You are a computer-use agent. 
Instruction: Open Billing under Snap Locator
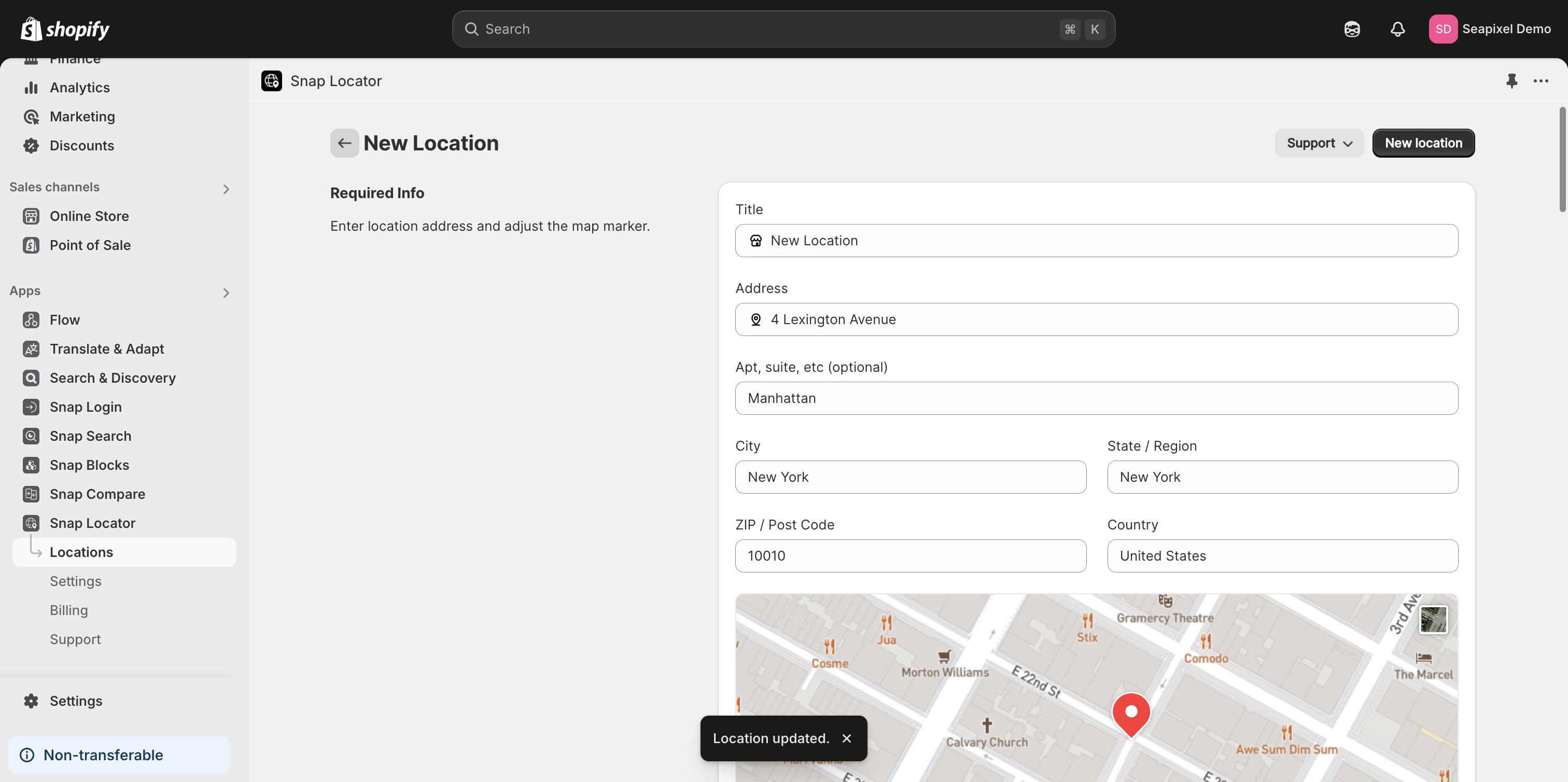tap(69, 610)
